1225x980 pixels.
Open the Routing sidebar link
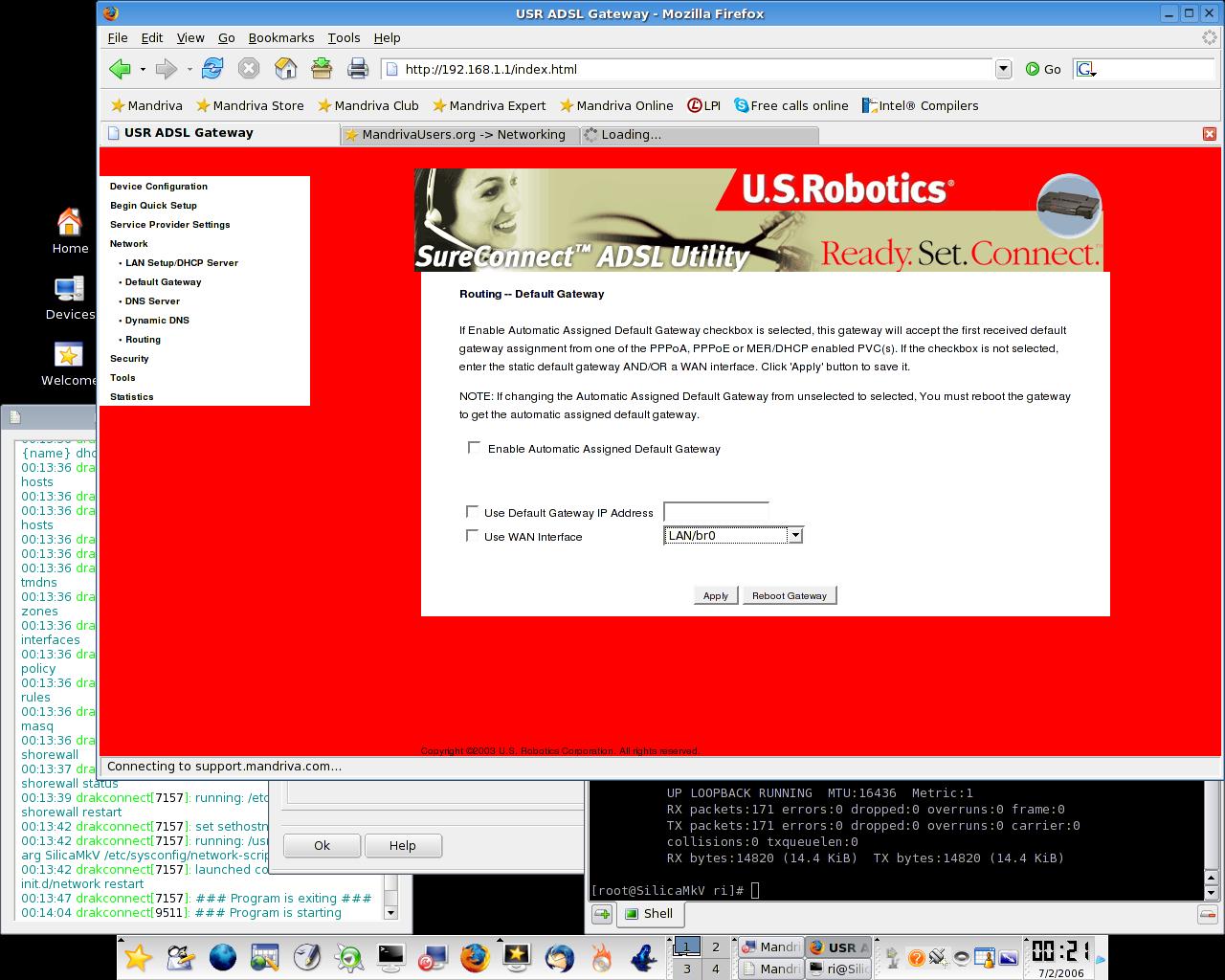click(x=144, y=340)
